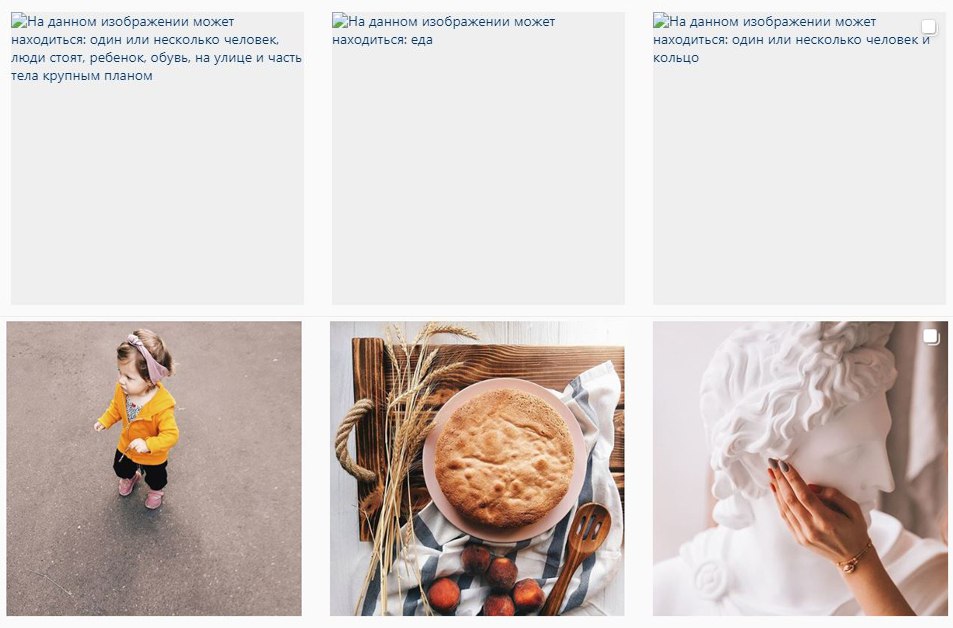Click the peaches on the striped towel

487,579
